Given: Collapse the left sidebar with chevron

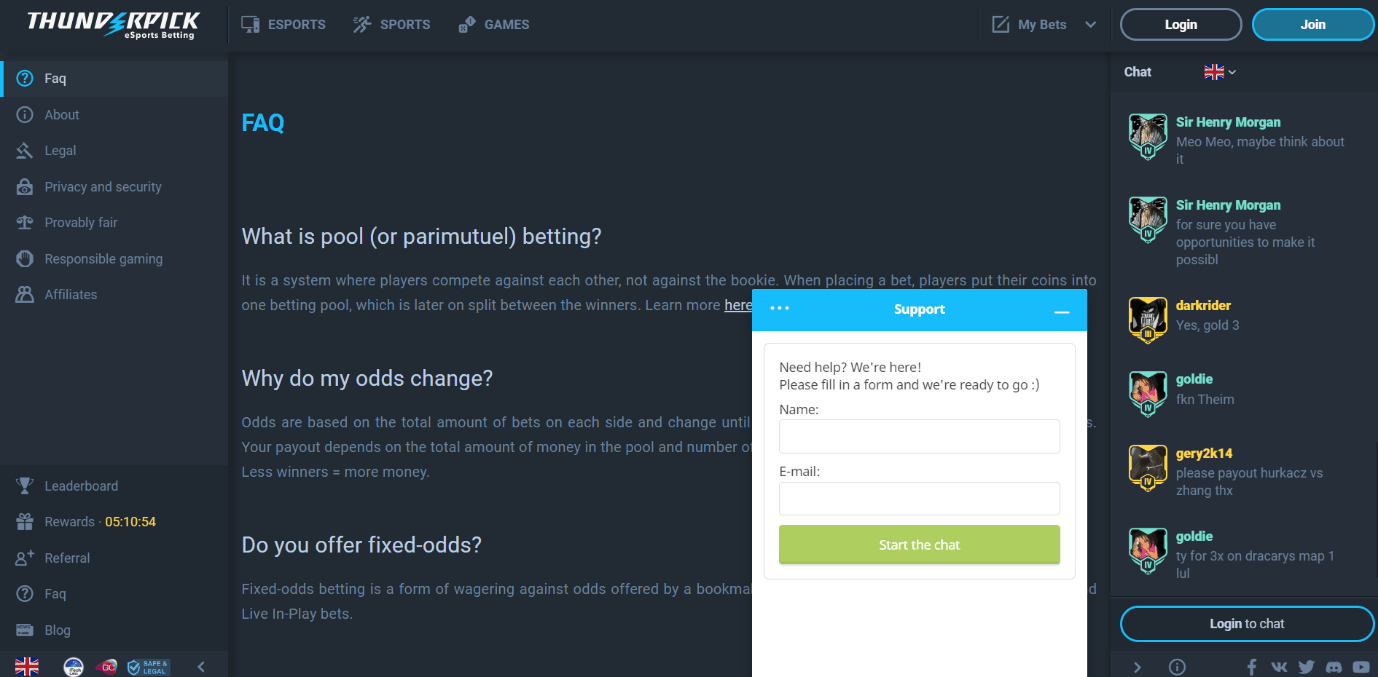Looking at the screenshot, I should pos(201,666).
